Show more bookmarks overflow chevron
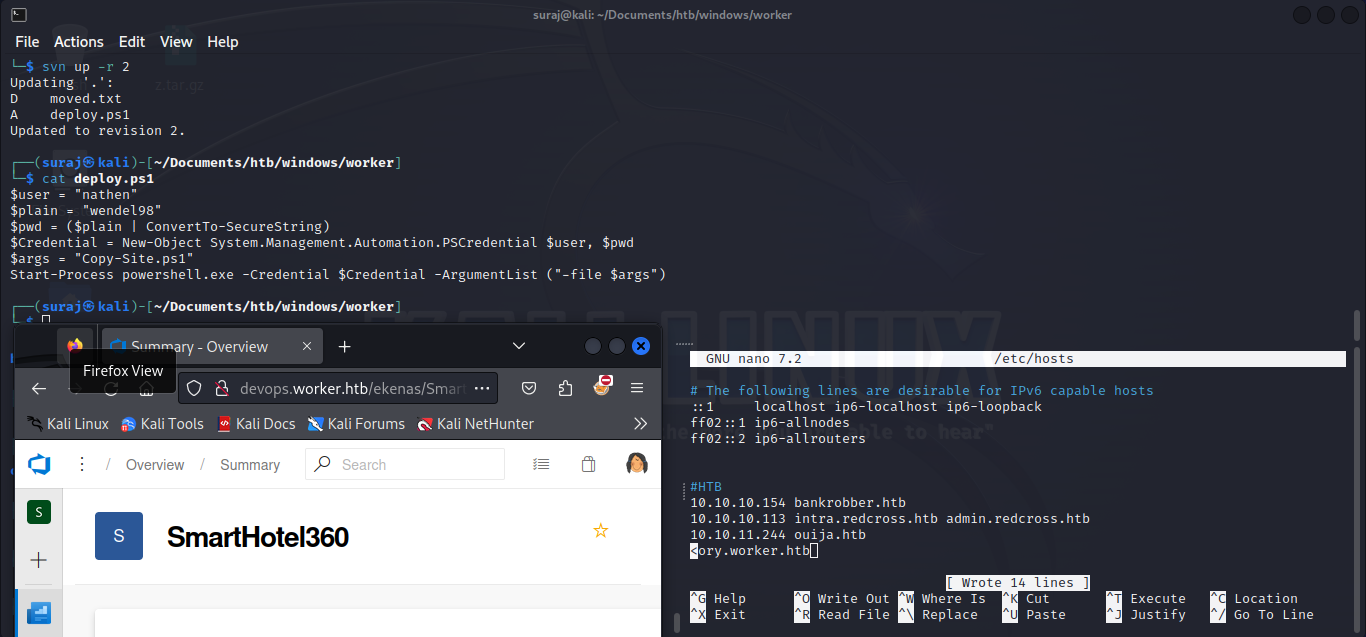 tap(641, 424)
